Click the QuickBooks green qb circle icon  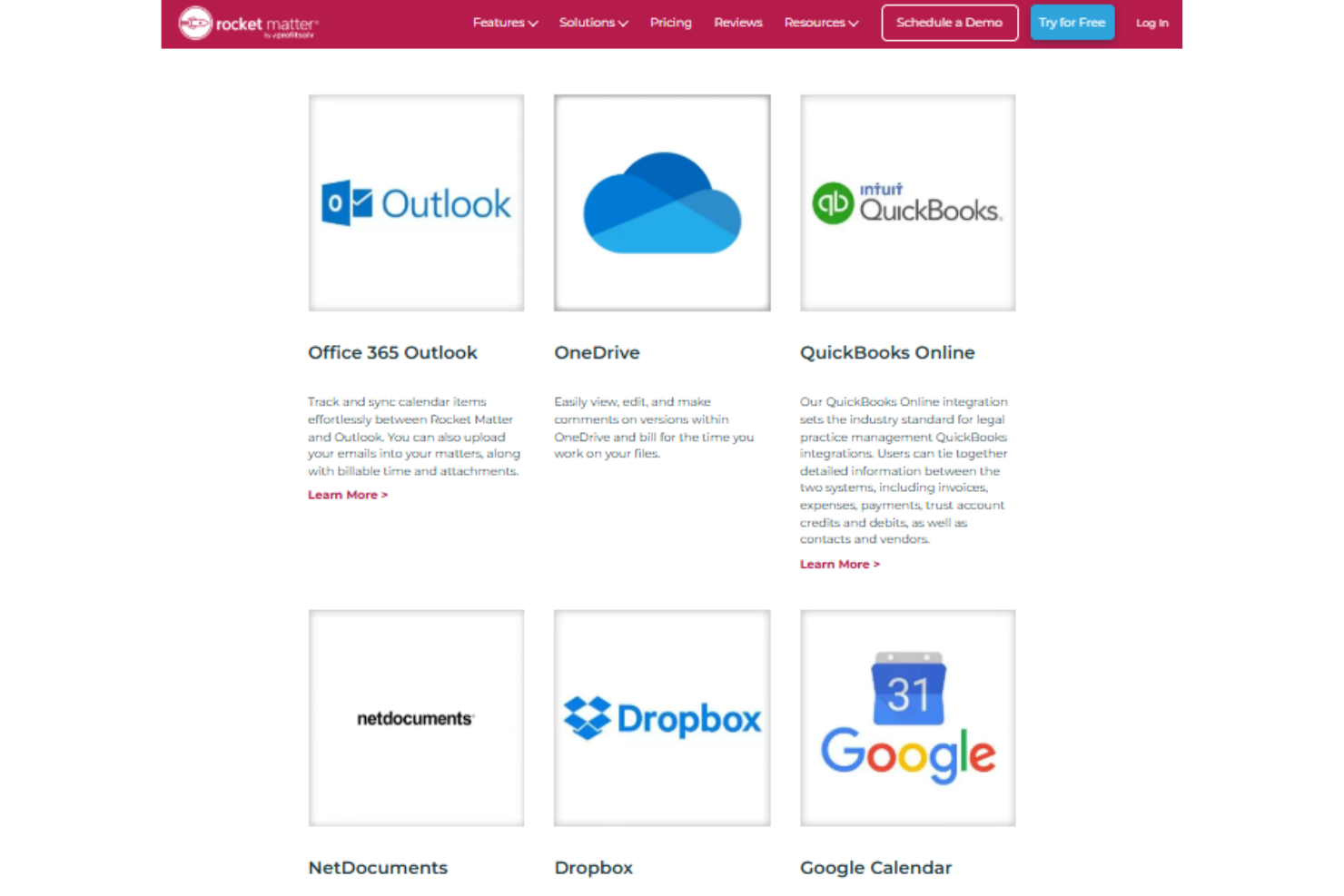point(833,202)
